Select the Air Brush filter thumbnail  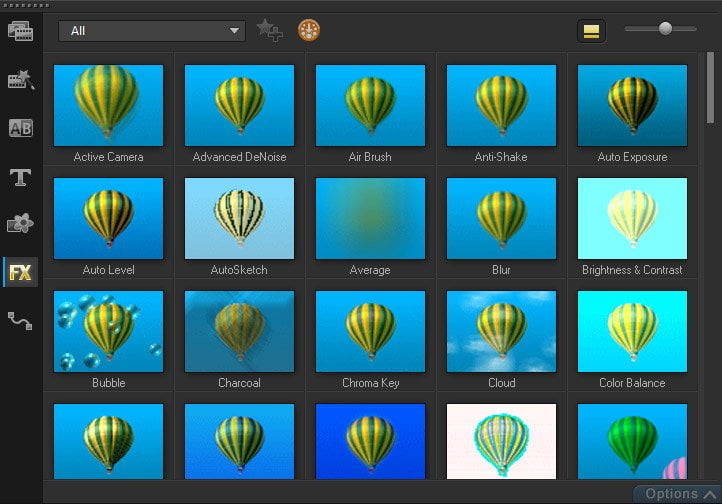tap(370, 105)
